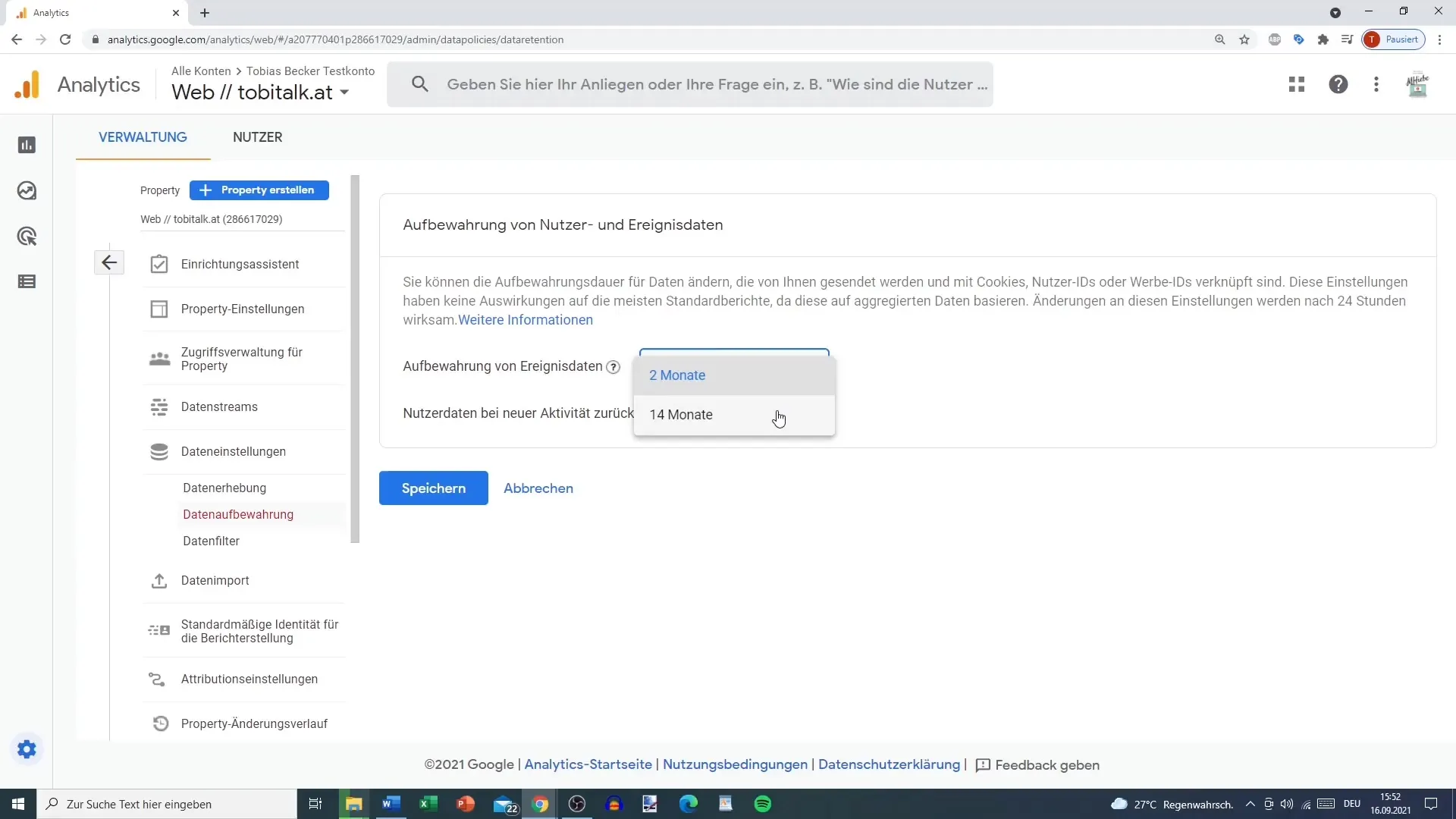Select 2 Monate retention option
The height and width of the screenshot is (819, 1456).
tap(677, 375)
